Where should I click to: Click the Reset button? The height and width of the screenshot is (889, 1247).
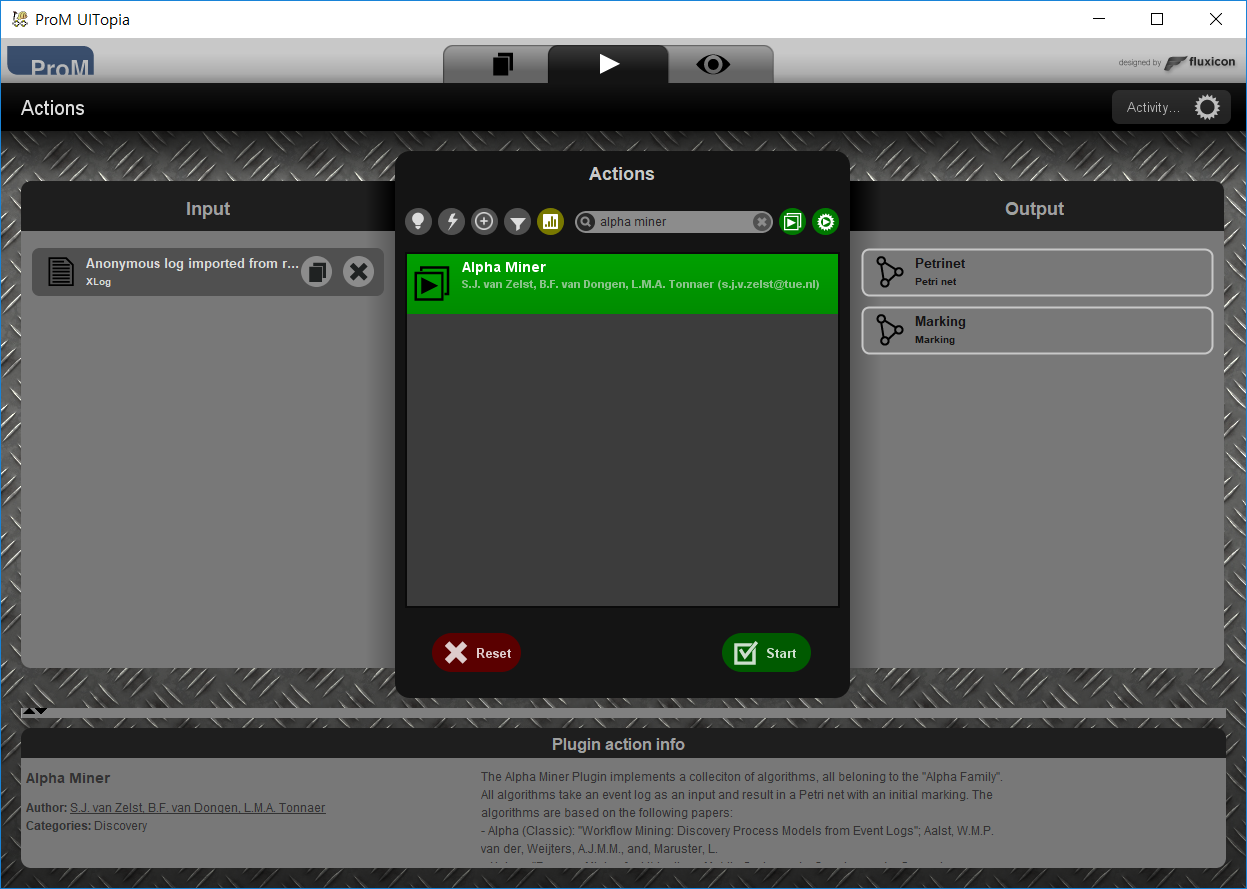coord(476,653)
